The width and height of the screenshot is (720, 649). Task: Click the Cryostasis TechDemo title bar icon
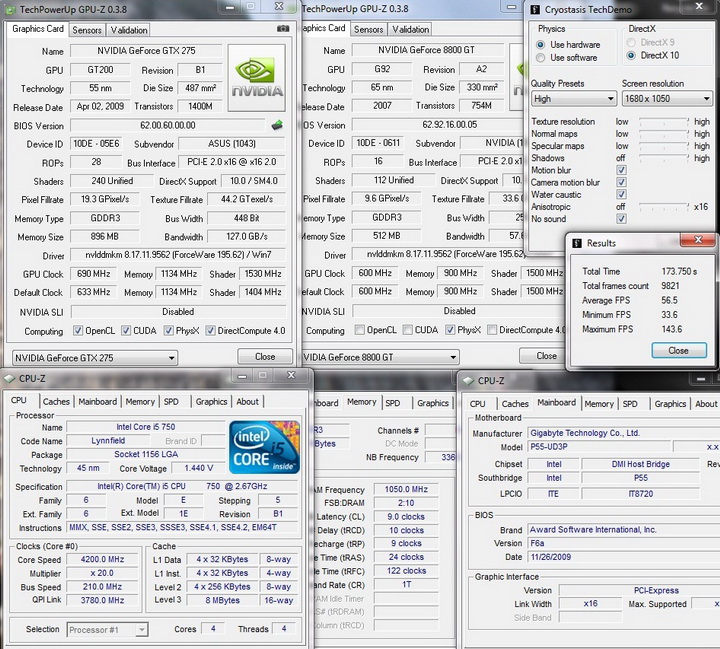coord(535,10)
